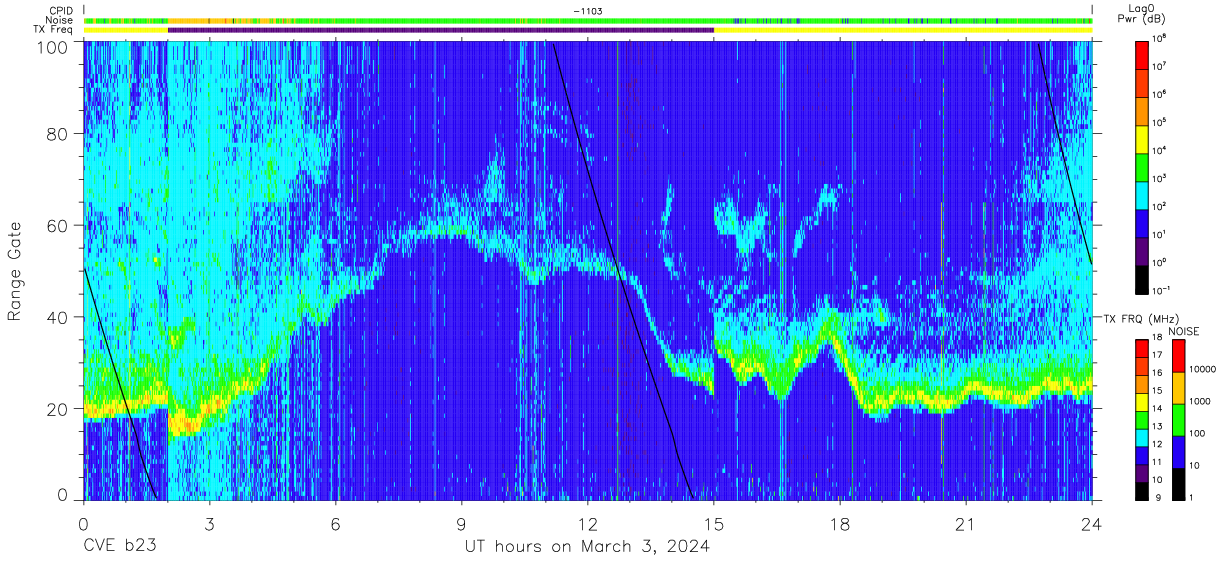Click the '1000' tick on the NOISE legend
Screen dimensions: 1228x567
(x=1200, y=401)
